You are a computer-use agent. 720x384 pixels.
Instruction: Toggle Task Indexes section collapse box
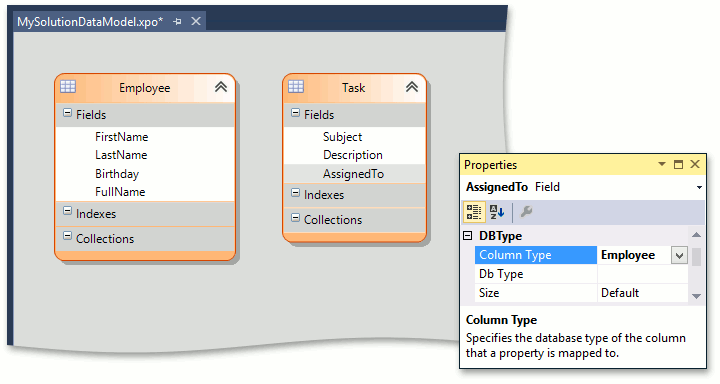(295, 192)
